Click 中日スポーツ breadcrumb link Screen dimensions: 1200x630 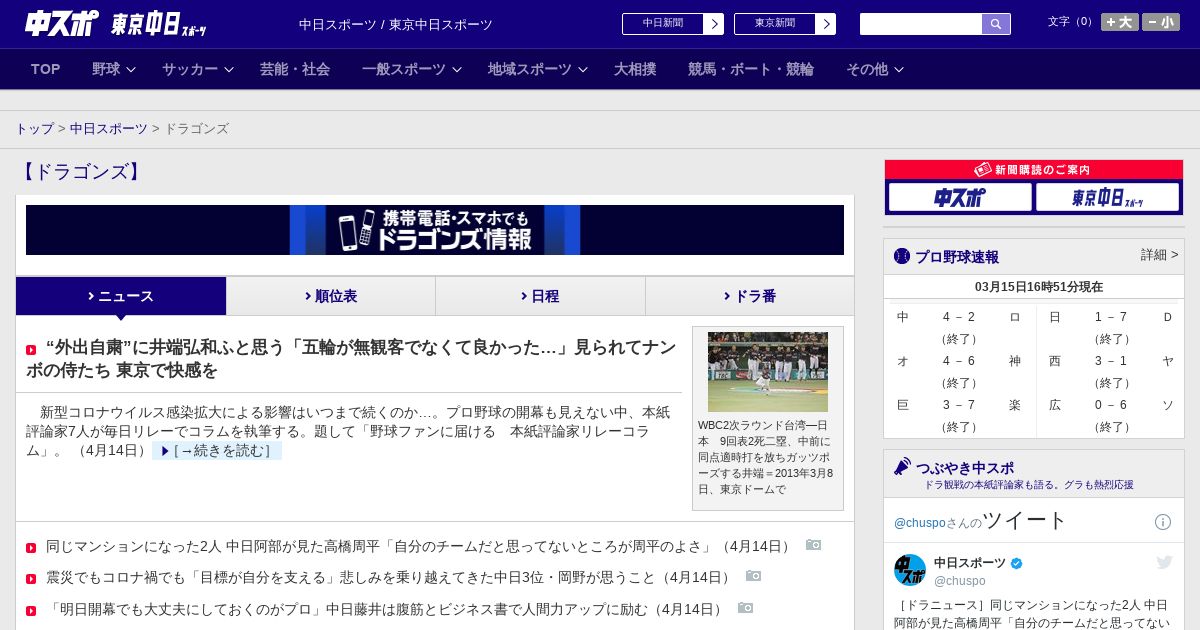[x=109, y=129]
